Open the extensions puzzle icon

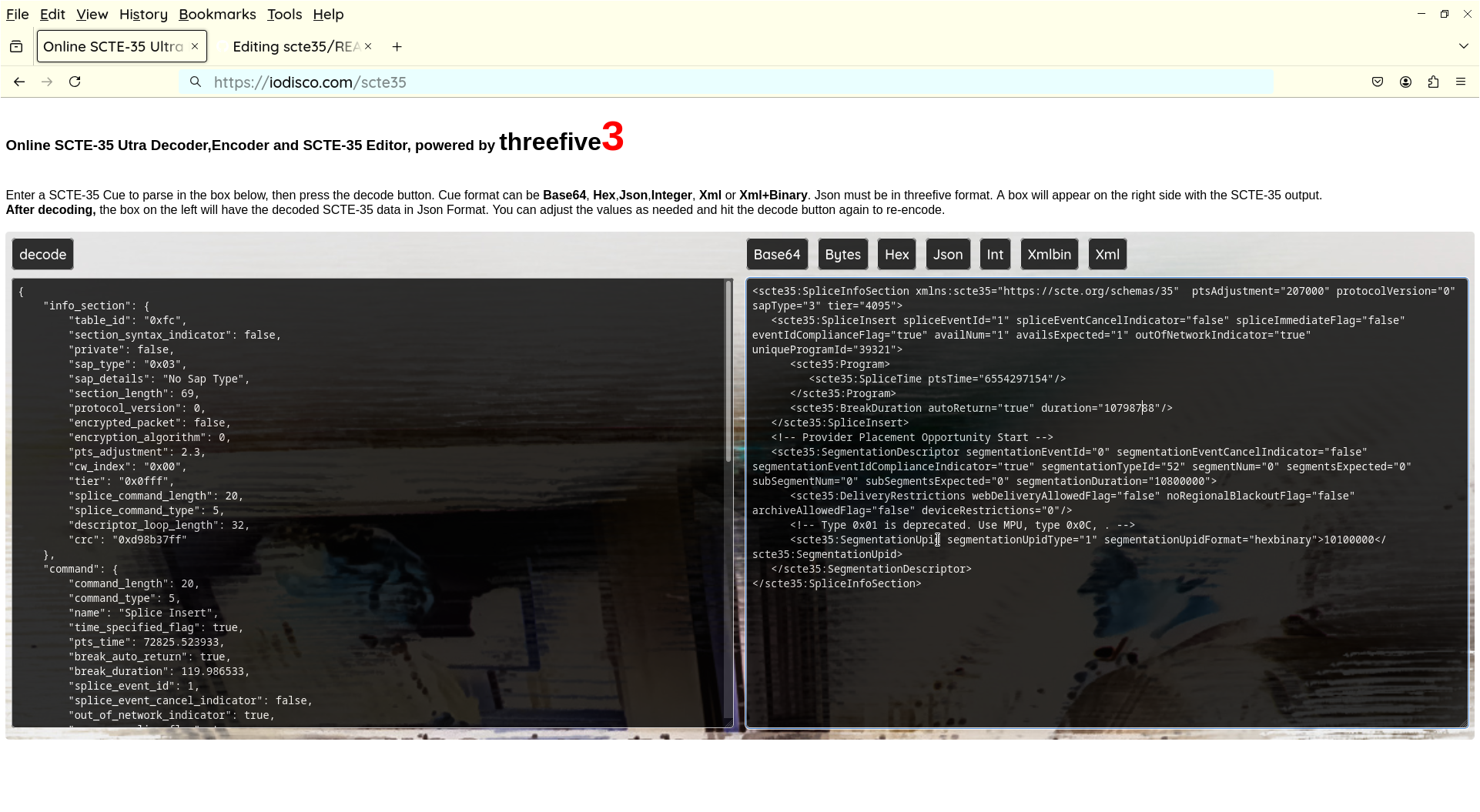point(1433,82)
